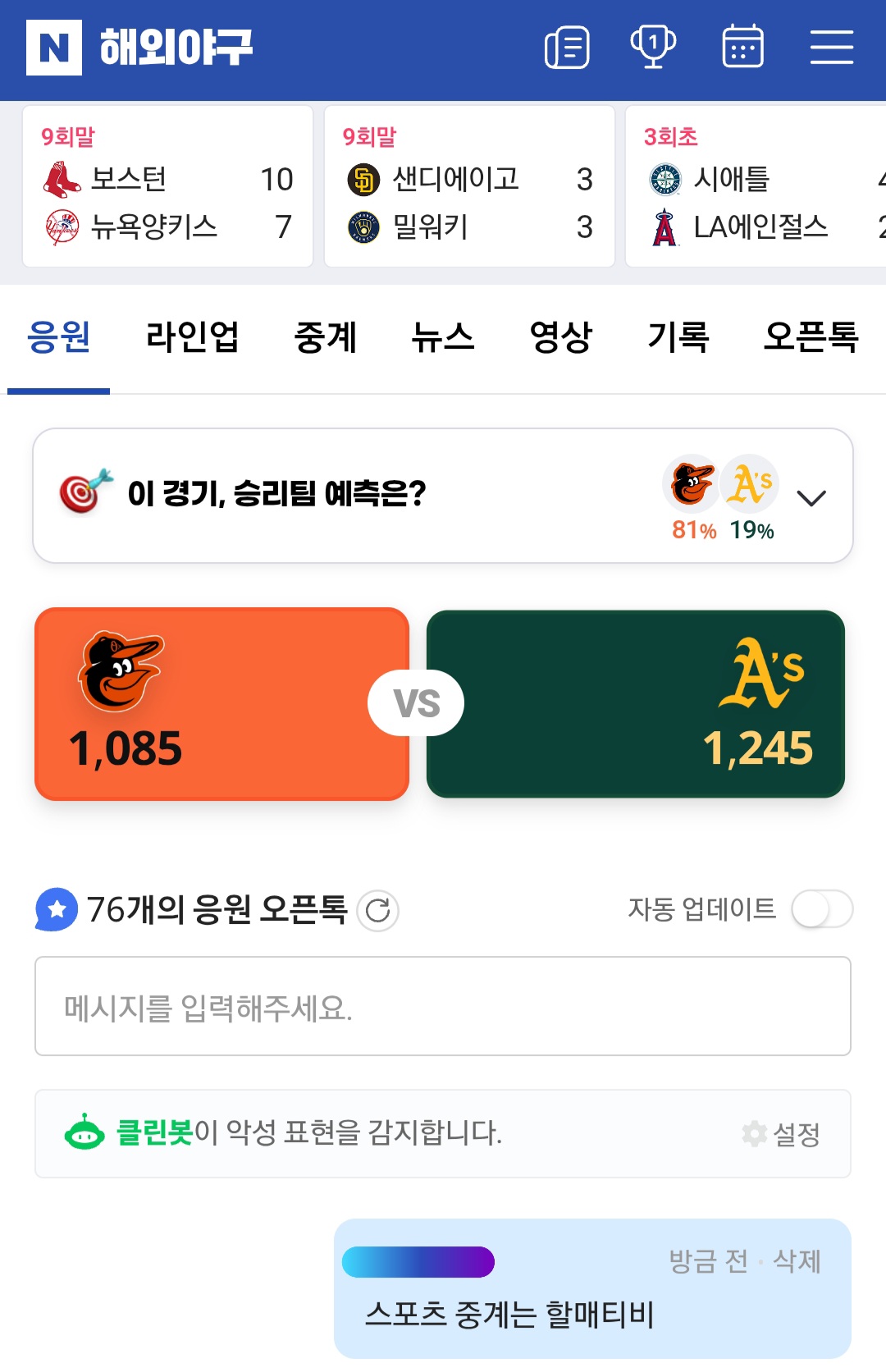Expand the 승리팀 예측 panel chevron
The image size is (886, 1372).
pos(811,498)
